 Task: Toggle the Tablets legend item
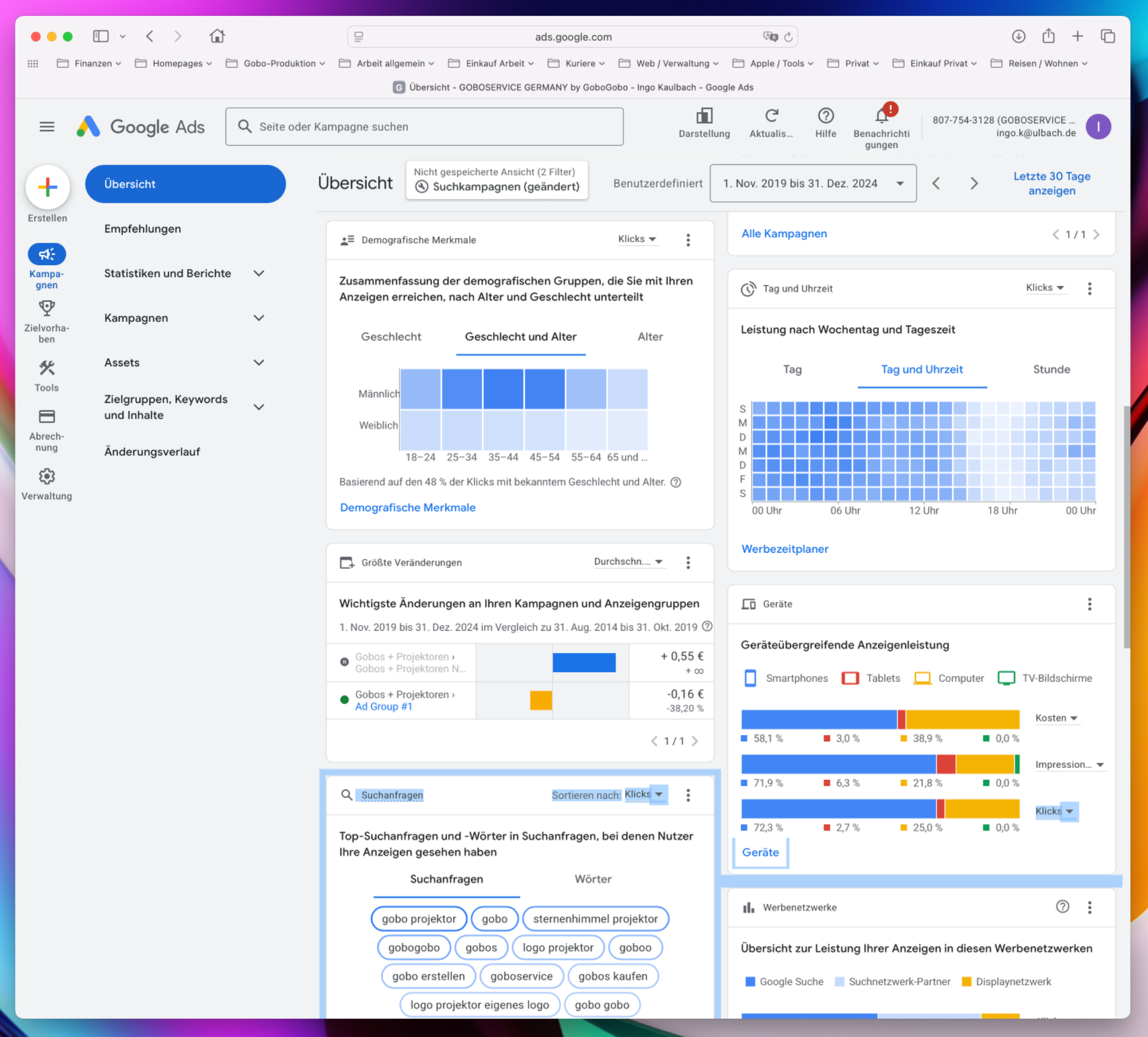click(871, 678)
